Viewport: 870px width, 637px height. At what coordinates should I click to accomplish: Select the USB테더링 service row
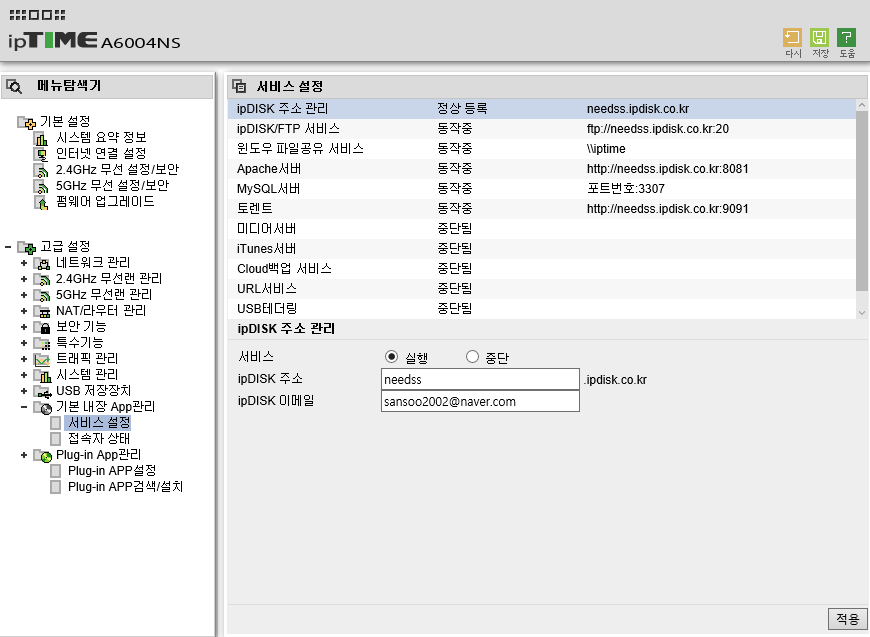coord(542,309)
